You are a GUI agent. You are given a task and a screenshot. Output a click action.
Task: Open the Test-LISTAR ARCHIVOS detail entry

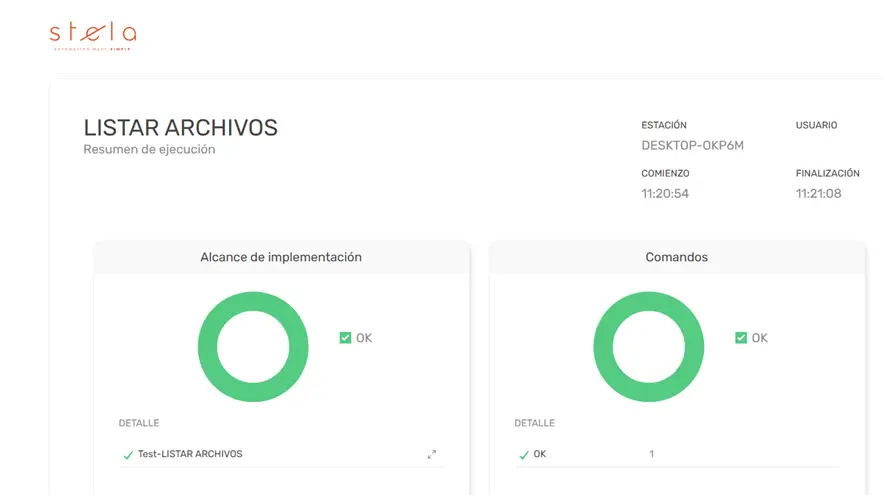190,454
